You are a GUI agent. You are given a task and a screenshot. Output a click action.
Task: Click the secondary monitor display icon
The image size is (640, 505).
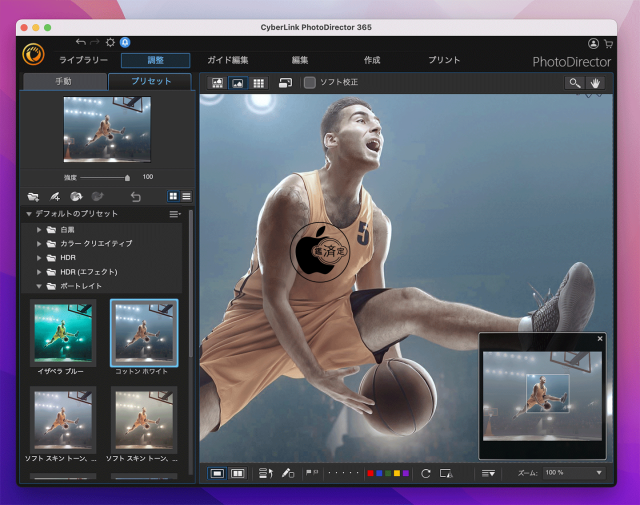[x=285, y=83]
